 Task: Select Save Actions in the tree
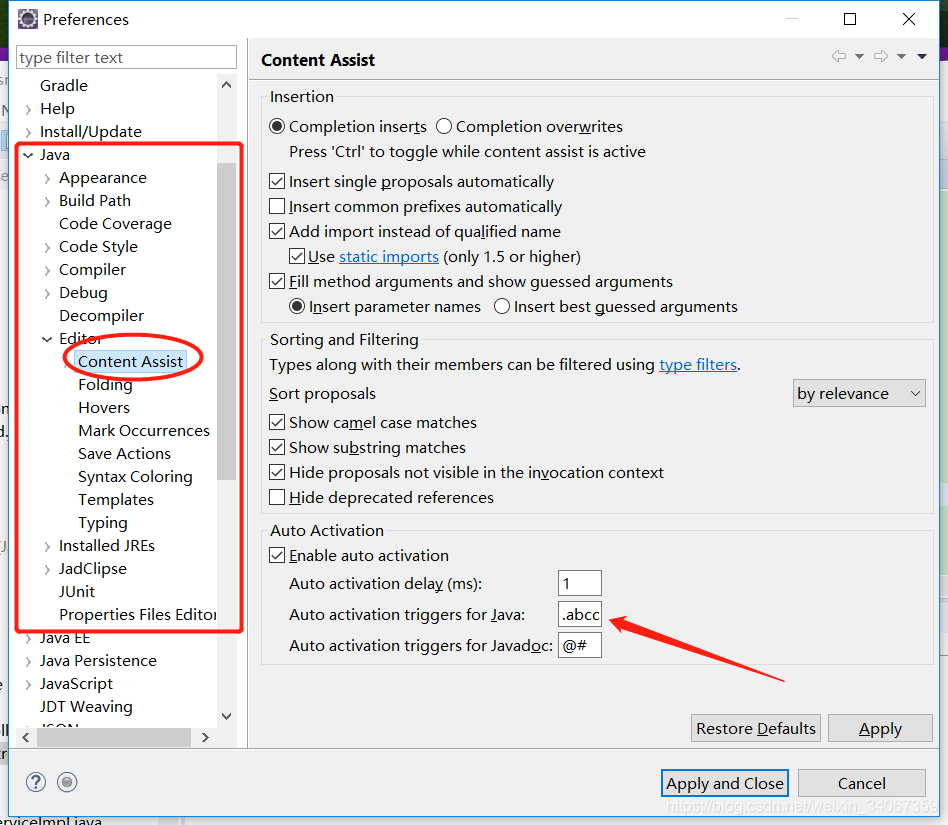[x=125, y=453]
